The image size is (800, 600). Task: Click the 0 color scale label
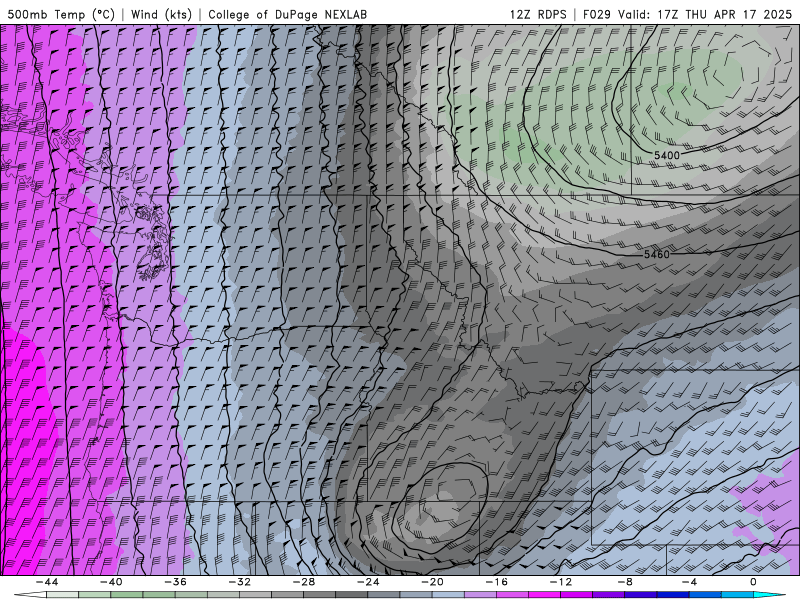pyautogui.click(x=754, y=582)
